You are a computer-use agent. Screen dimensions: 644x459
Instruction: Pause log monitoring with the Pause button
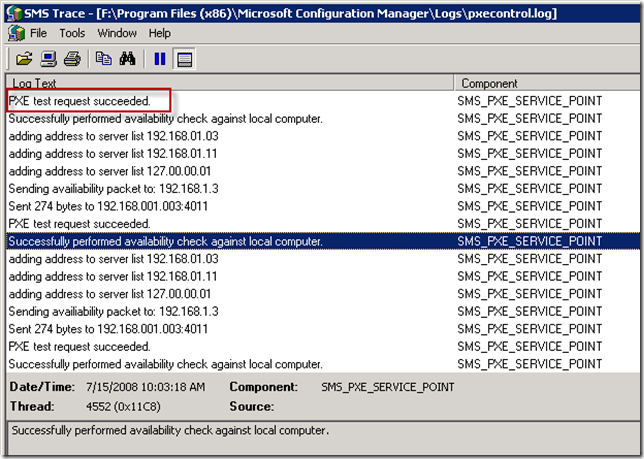[160, 59]
